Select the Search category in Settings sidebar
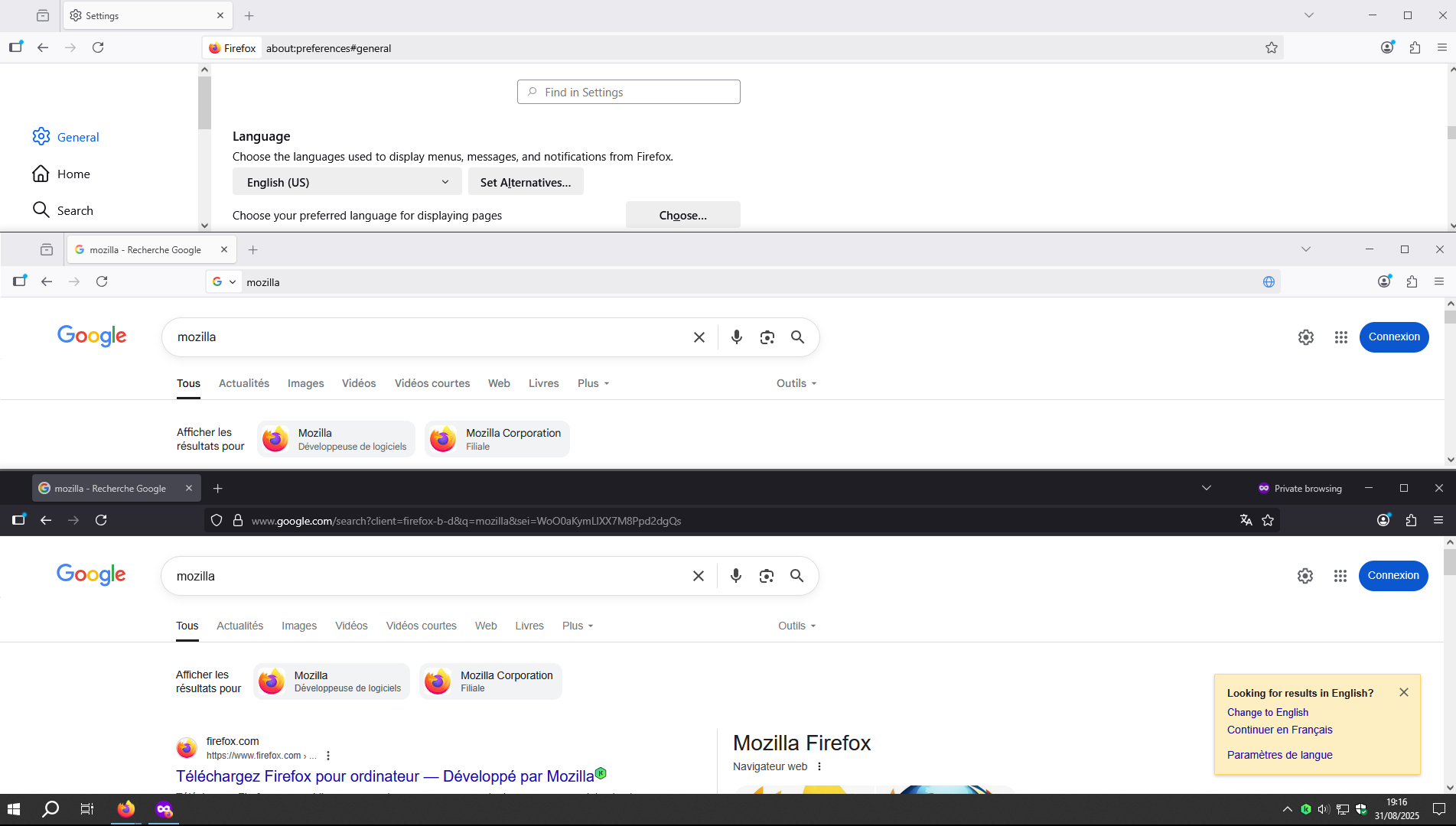This screenshot has height=826, width=1456. pyautogui.click(x=63, y=210)
